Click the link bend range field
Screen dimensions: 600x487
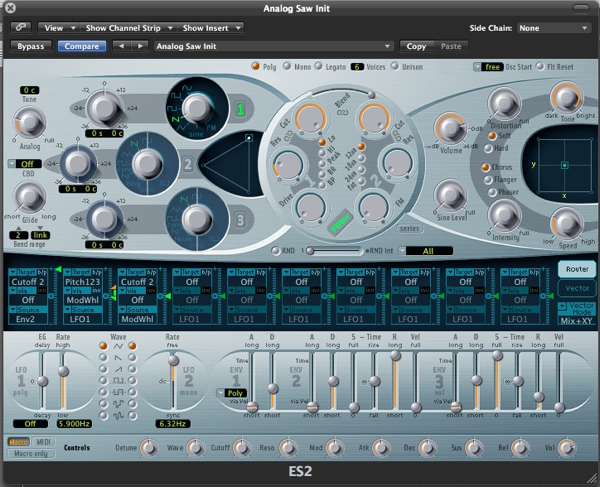point(40,235)
